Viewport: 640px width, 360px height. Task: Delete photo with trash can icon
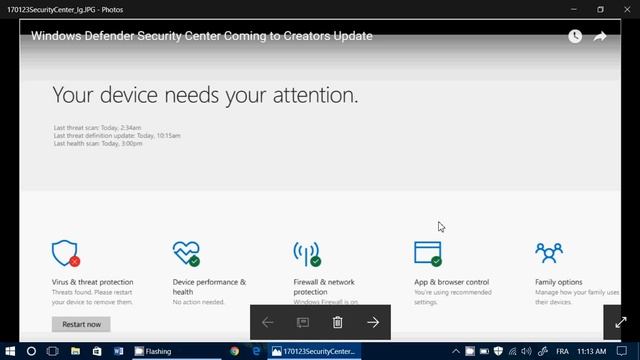click(338, 322)
